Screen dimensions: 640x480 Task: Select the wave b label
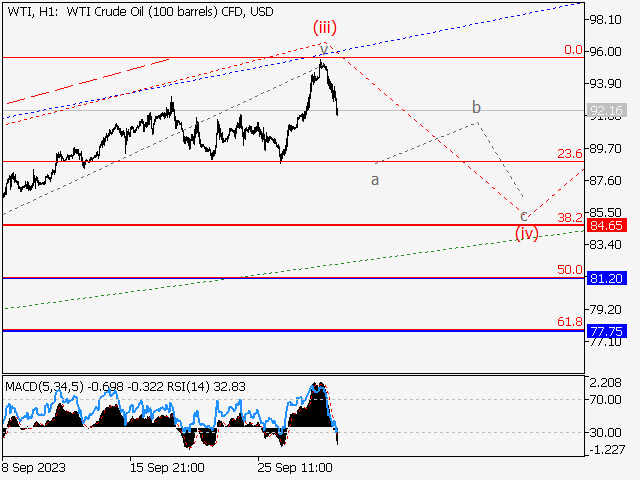476,107
